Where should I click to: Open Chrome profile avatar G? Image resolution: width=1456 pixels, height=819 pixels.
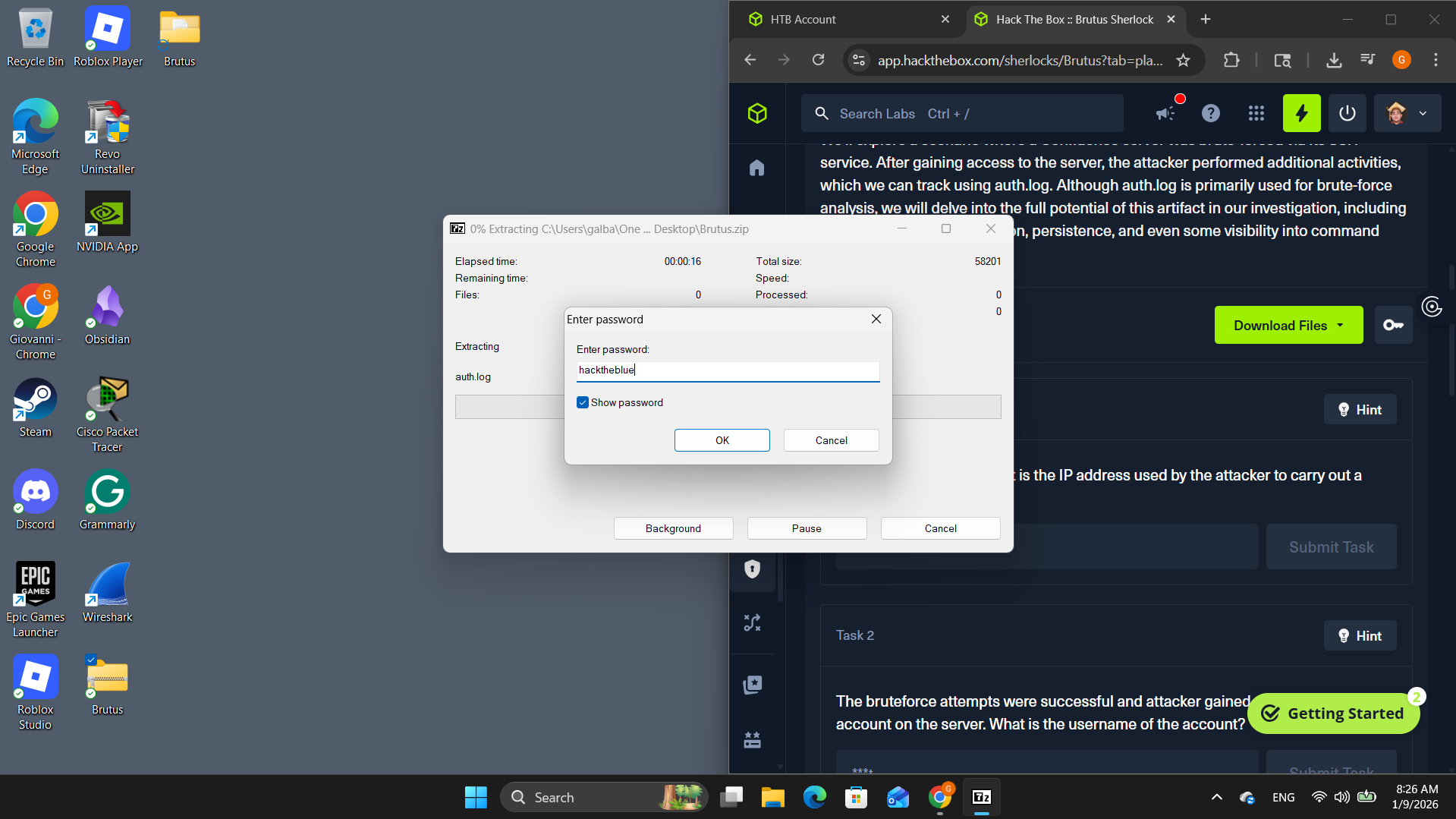pyautogui.click(x=1401, y=60)
